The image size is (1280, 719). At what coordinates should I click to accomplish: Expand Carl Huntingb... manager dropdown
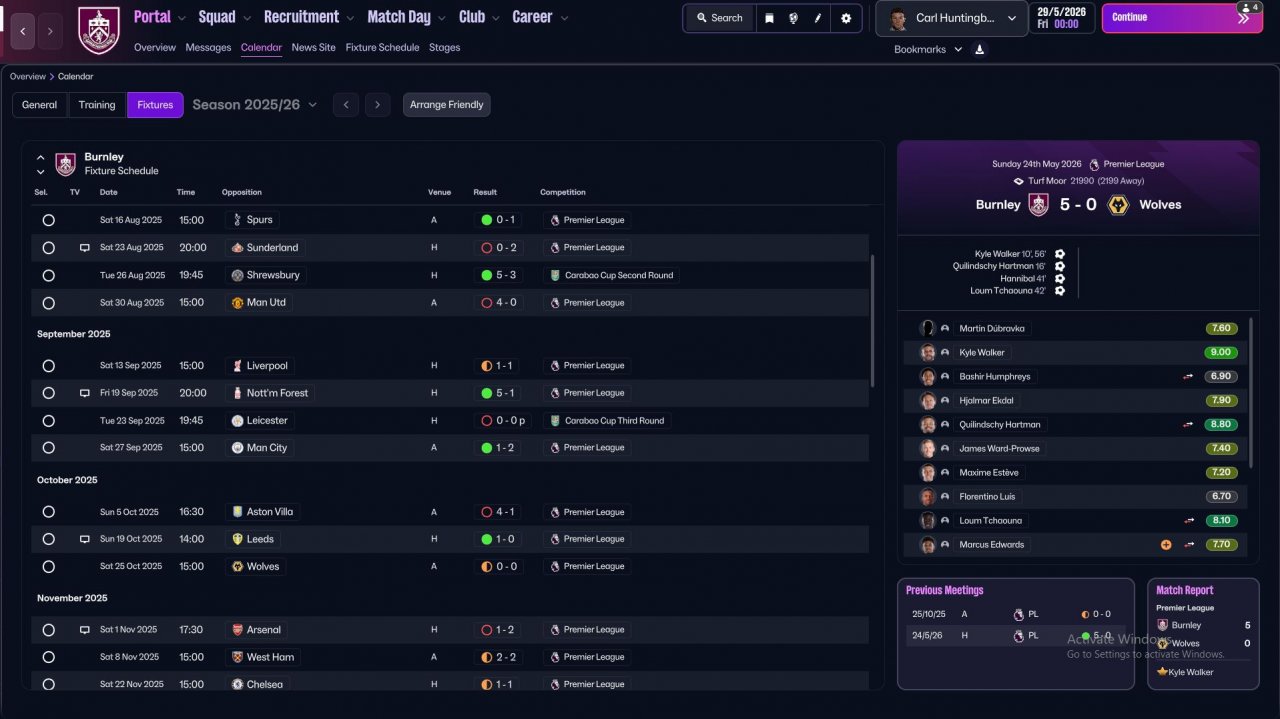(x=951, y=18)
